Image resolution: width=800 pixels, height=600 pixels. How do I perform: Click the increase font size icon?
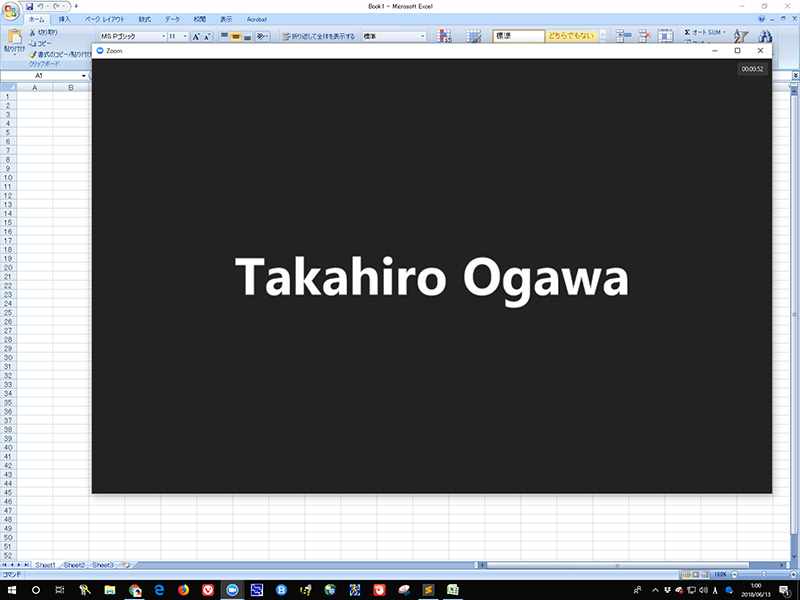(196, 36)
